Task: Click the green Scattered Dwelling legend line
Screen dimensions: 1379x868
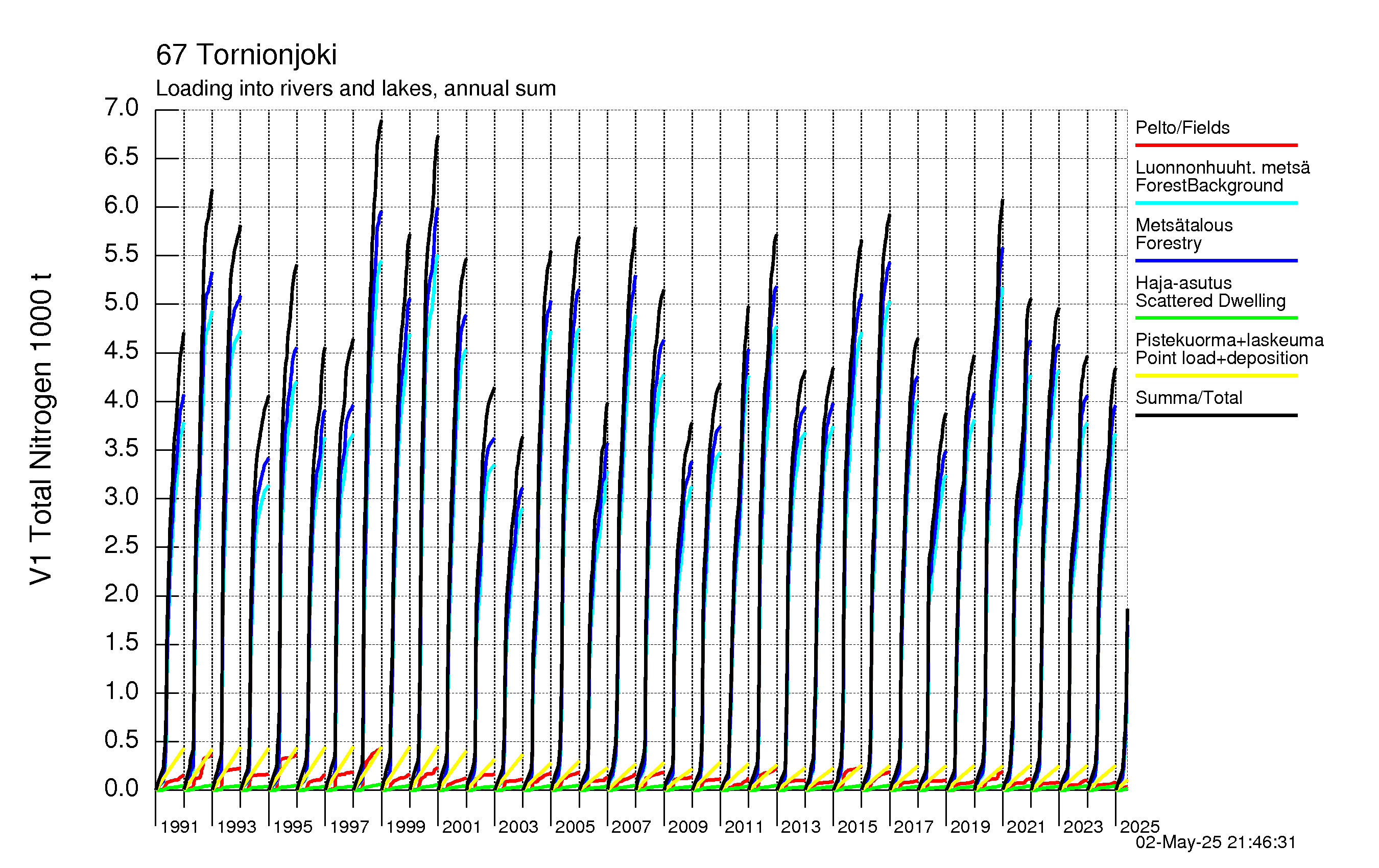Action: coord(1216,318)
